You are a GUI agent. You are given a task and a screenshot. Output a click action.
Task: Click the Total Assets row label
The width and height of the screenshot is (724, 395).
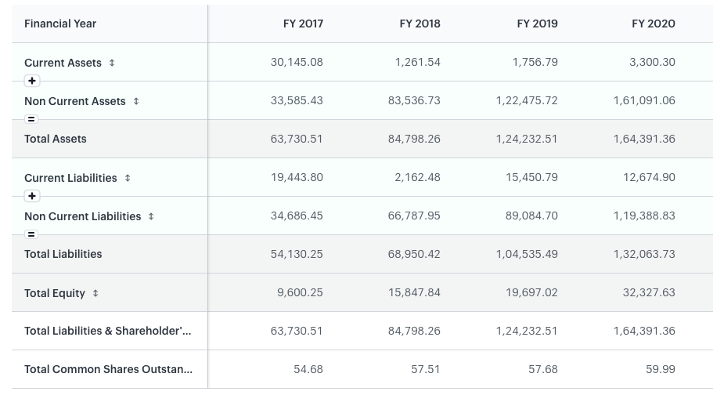[x=55, y=139]
